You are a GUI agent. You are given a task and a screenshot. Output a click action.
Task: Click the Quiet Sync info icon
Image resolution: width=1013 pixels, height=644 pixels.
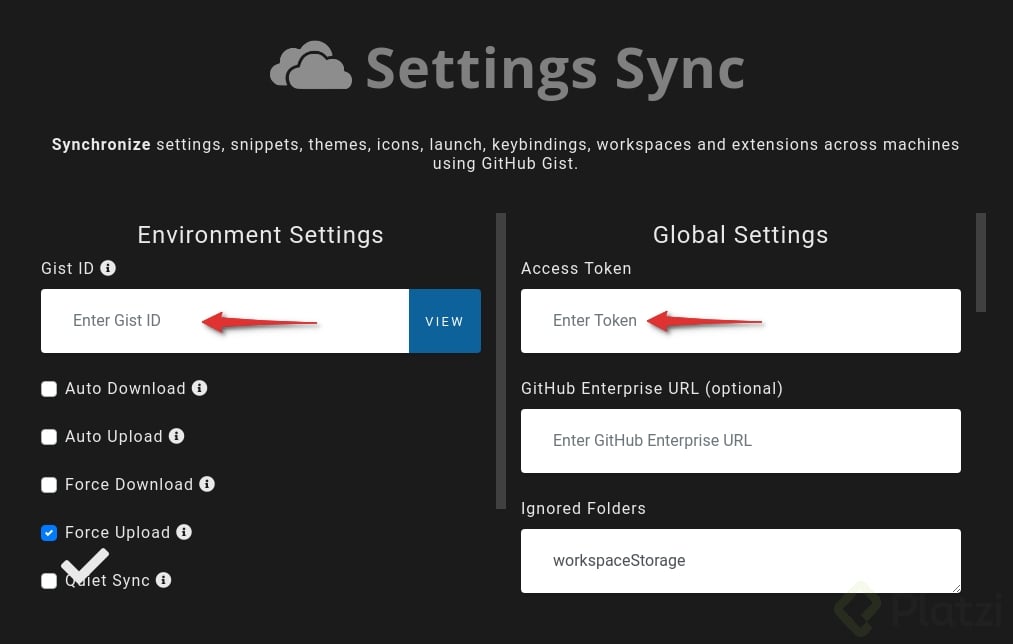pyautogui.click(x=163, y=580)
